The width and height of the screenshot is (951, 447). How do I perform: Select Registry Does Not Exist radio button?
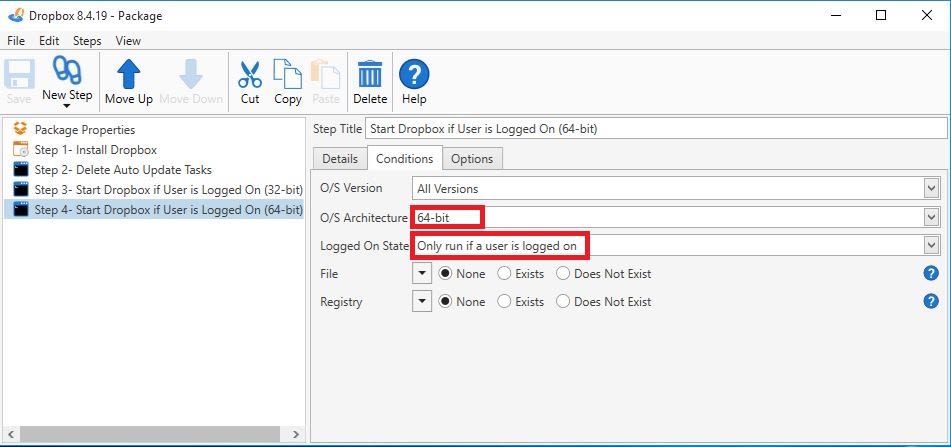point(563,301)
